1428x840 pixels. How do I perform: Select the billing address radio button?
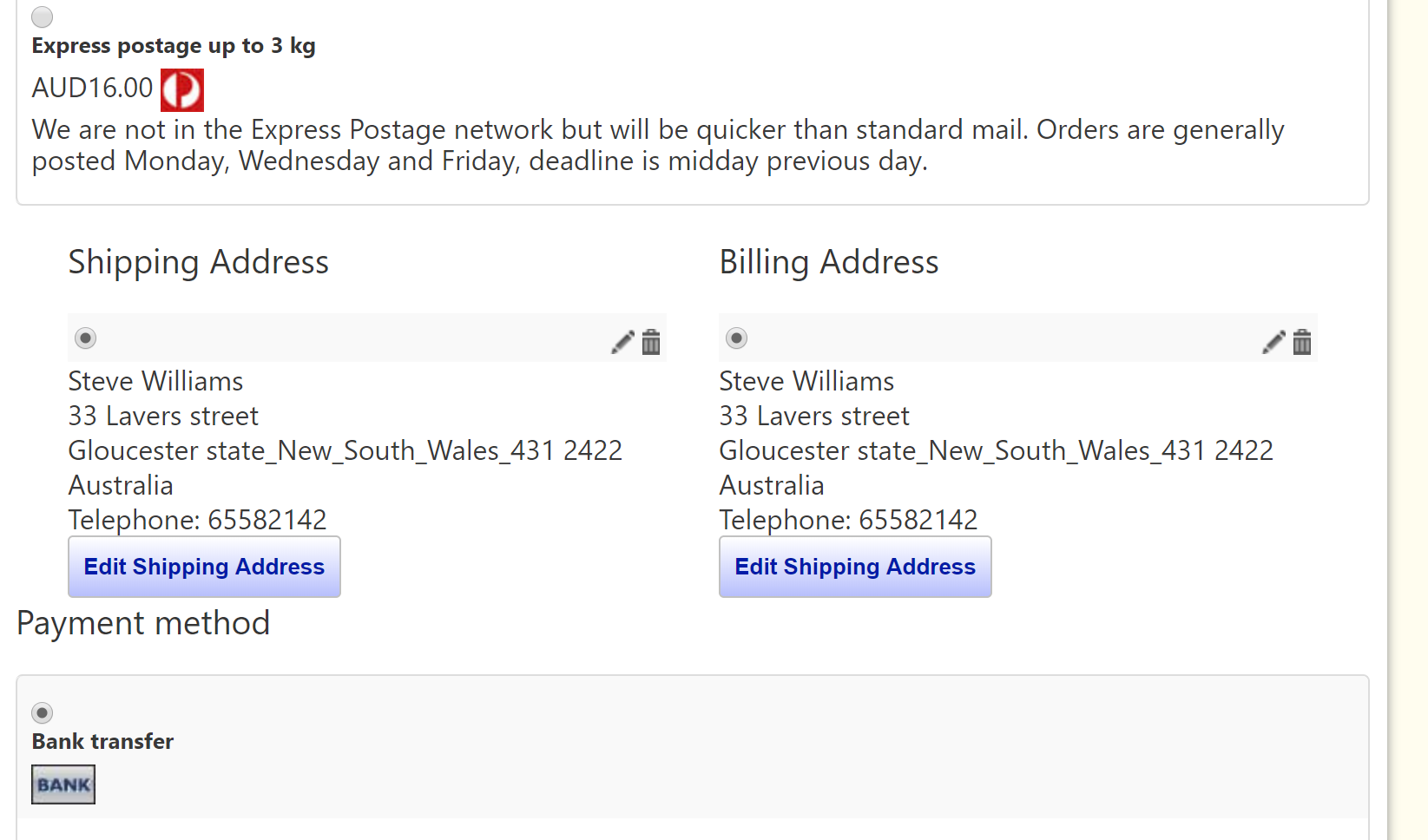pyautogui.click(x=736, y=338)
